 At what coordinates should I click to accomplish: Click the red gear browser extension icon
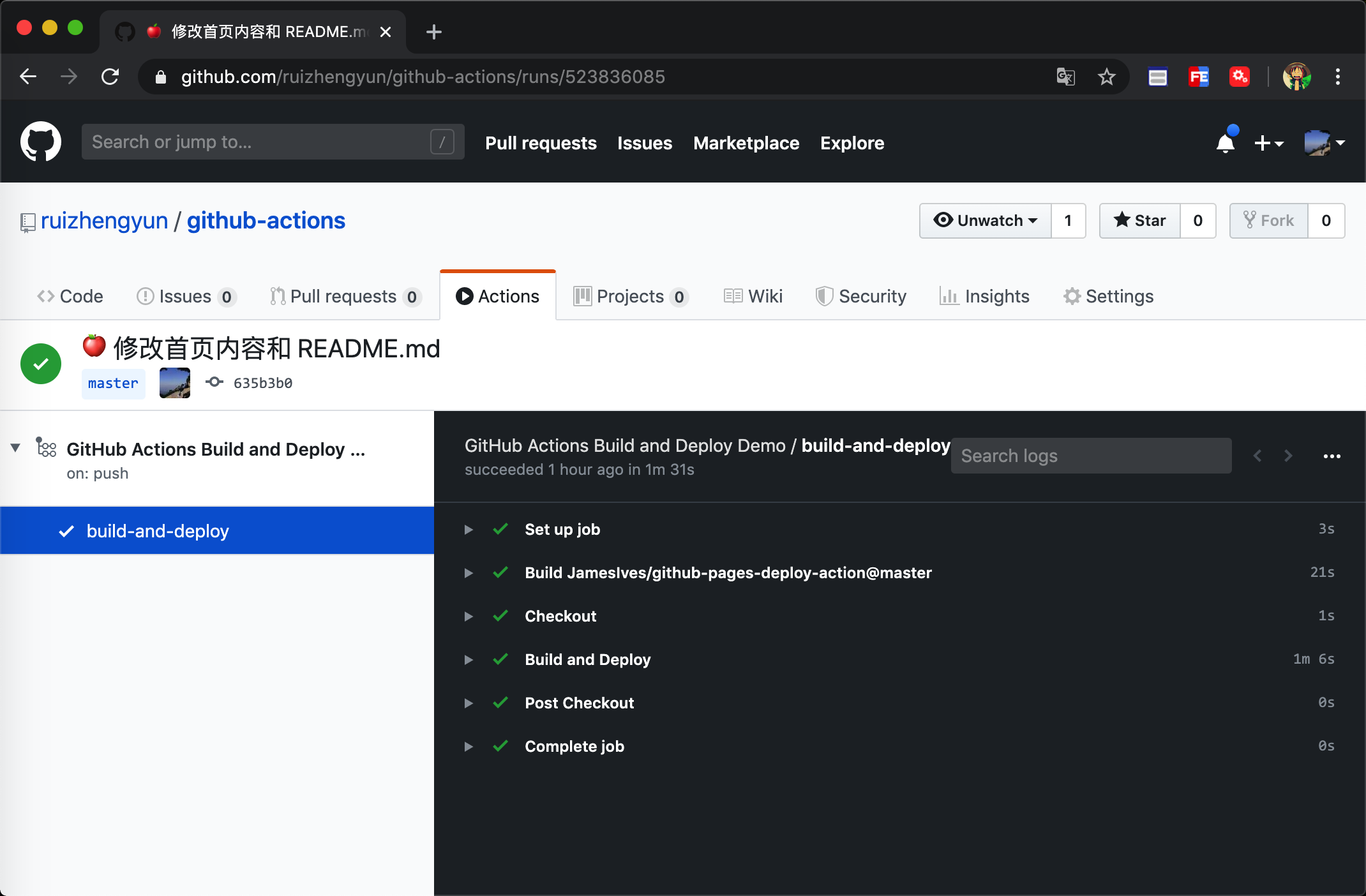pyautogui.click(x=1240, y=77)
